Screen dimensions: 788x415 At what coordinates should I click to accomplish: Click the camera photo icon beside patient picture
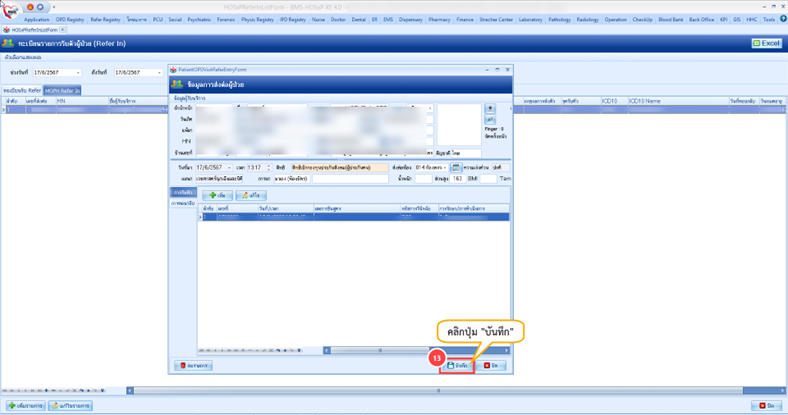click(490, 109)
